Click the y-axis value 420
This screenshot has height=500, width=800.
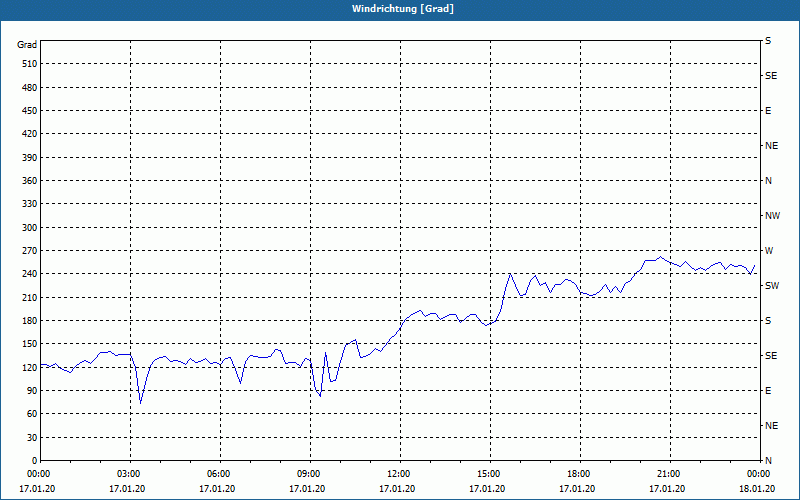[x=30, y=134]
